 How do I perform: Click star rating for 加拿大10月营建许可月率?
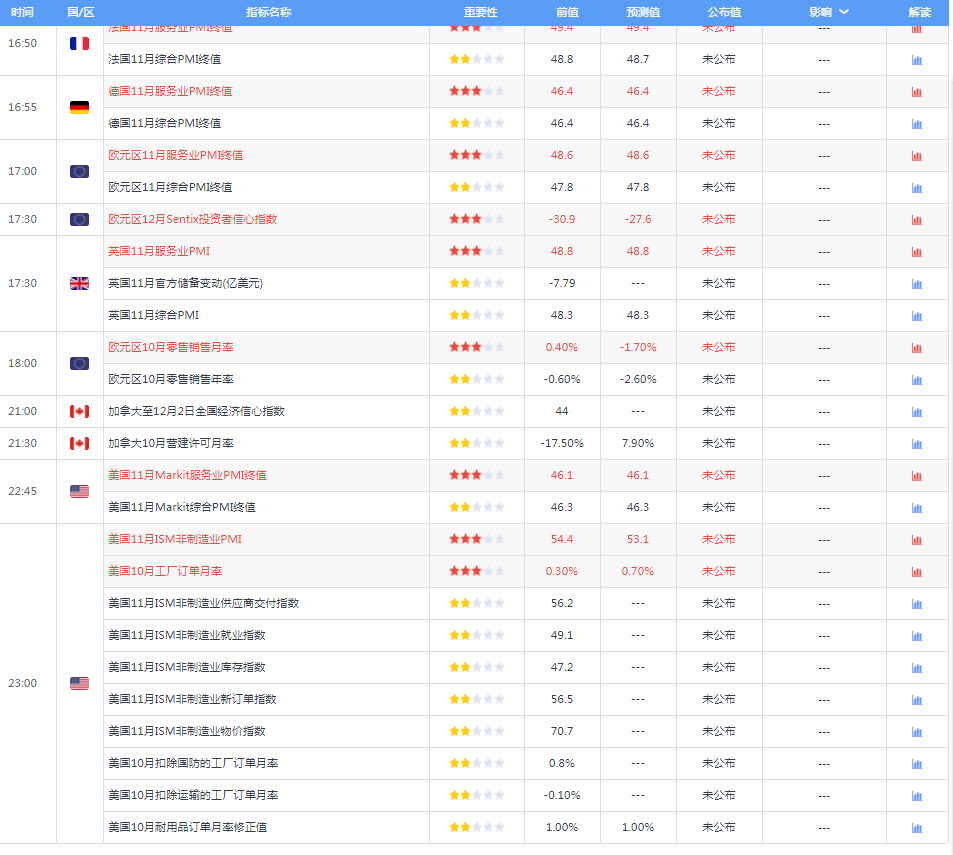pyautogui.click(x=476, y=443)
